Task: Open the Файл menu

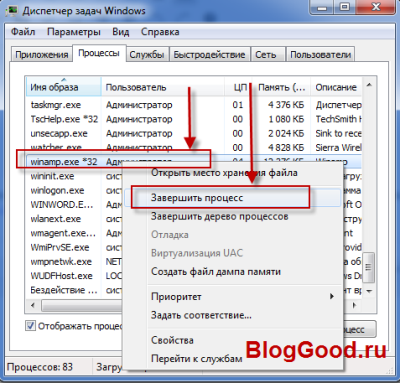Action: [23, 32]
